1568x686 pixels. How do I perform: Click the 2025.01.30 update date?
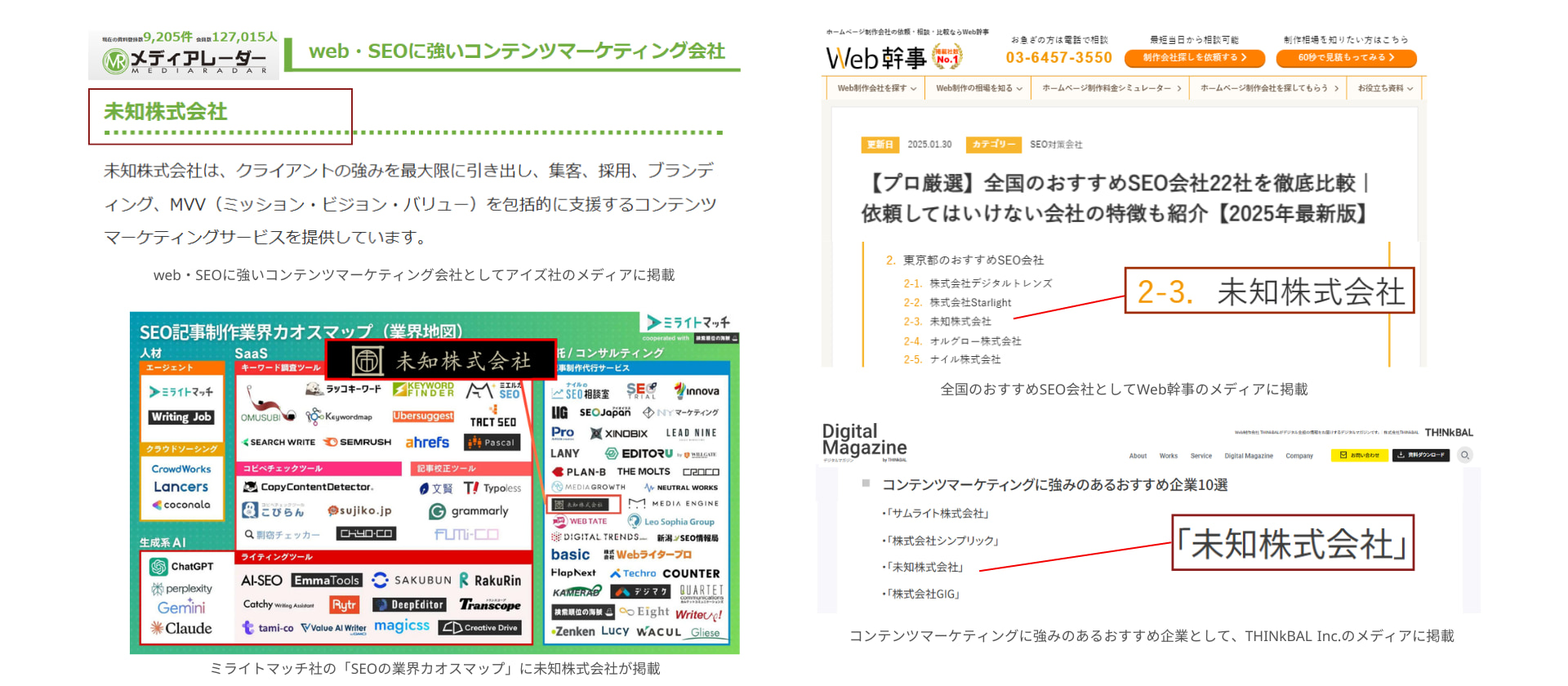coord(929,145)
